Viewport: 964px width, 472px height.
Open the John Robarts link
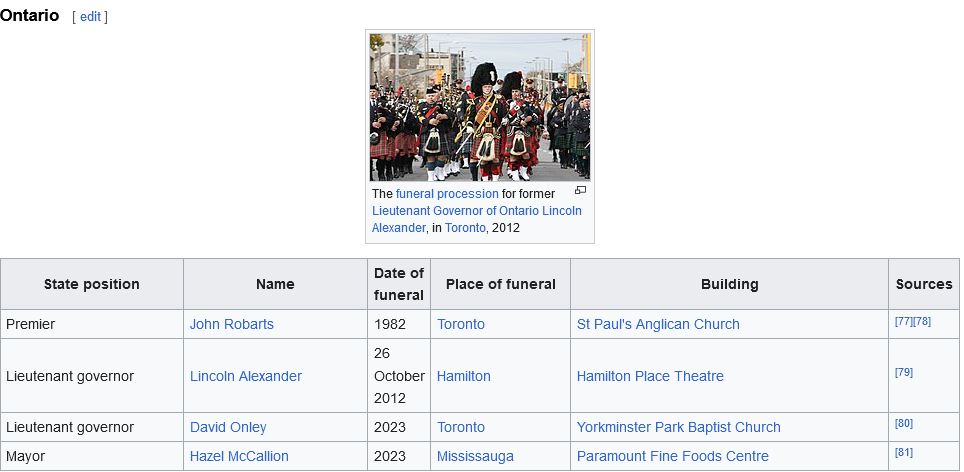[231, 324]
